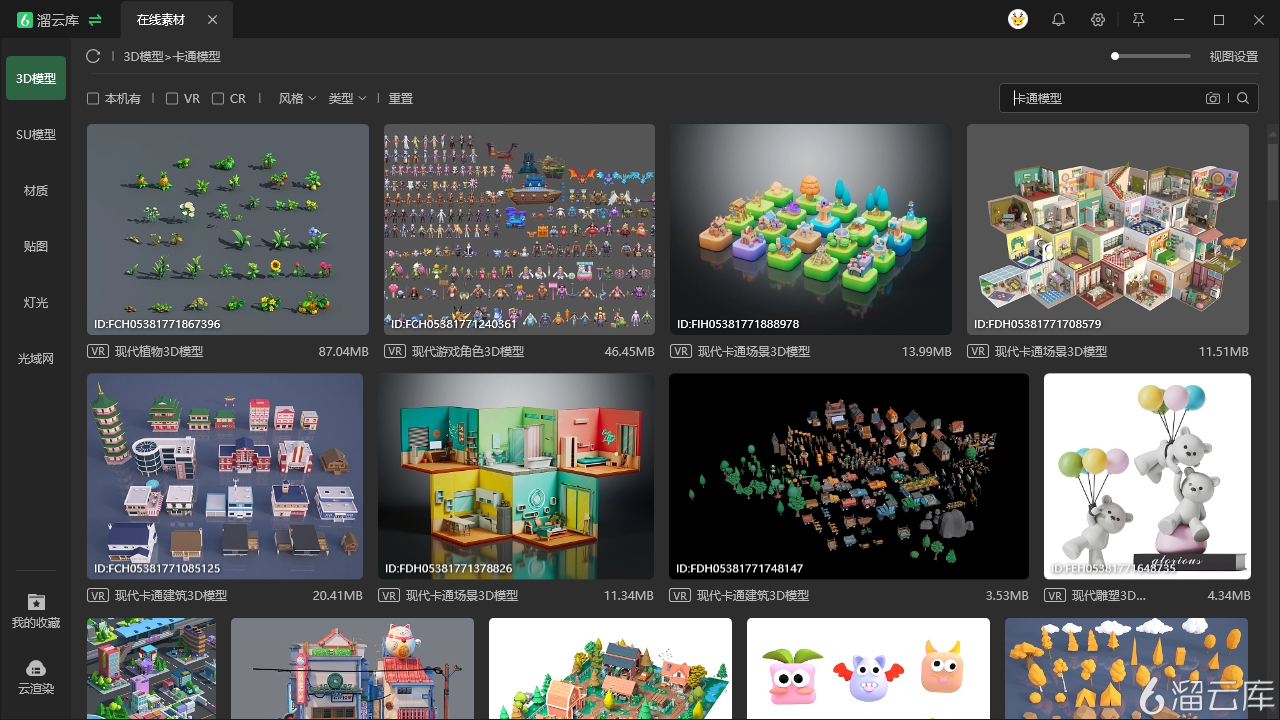Open the user avatar profile icon
The height and width of the screenshot is (720, 1280).
tap(1018, 19)
